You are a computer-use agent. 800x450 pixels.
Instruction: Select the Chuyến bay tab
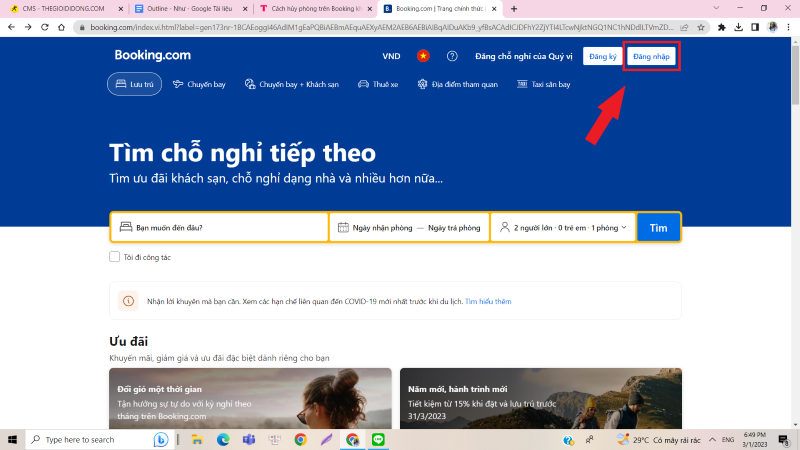[x=199, y=84]
